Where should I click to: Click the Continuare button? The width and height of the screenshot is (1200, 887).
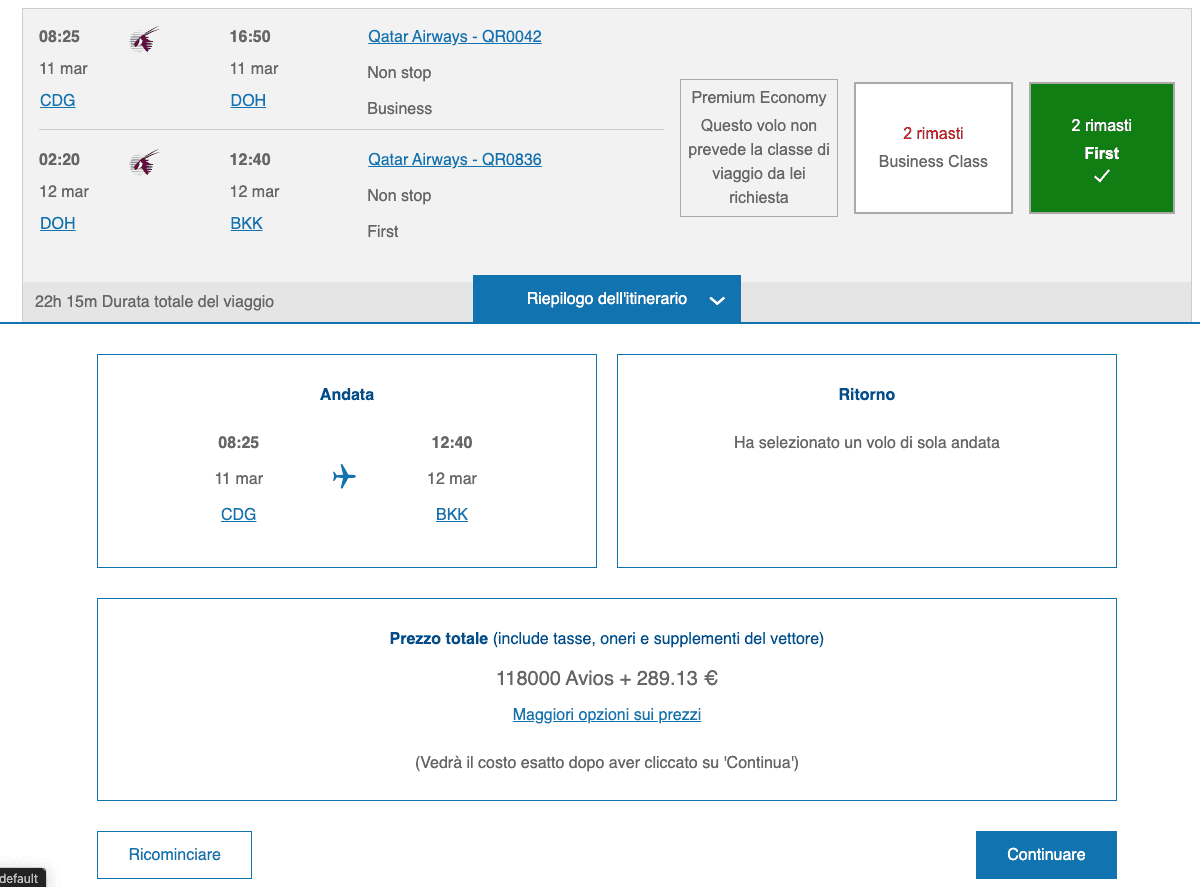(x=1046, y=855)
